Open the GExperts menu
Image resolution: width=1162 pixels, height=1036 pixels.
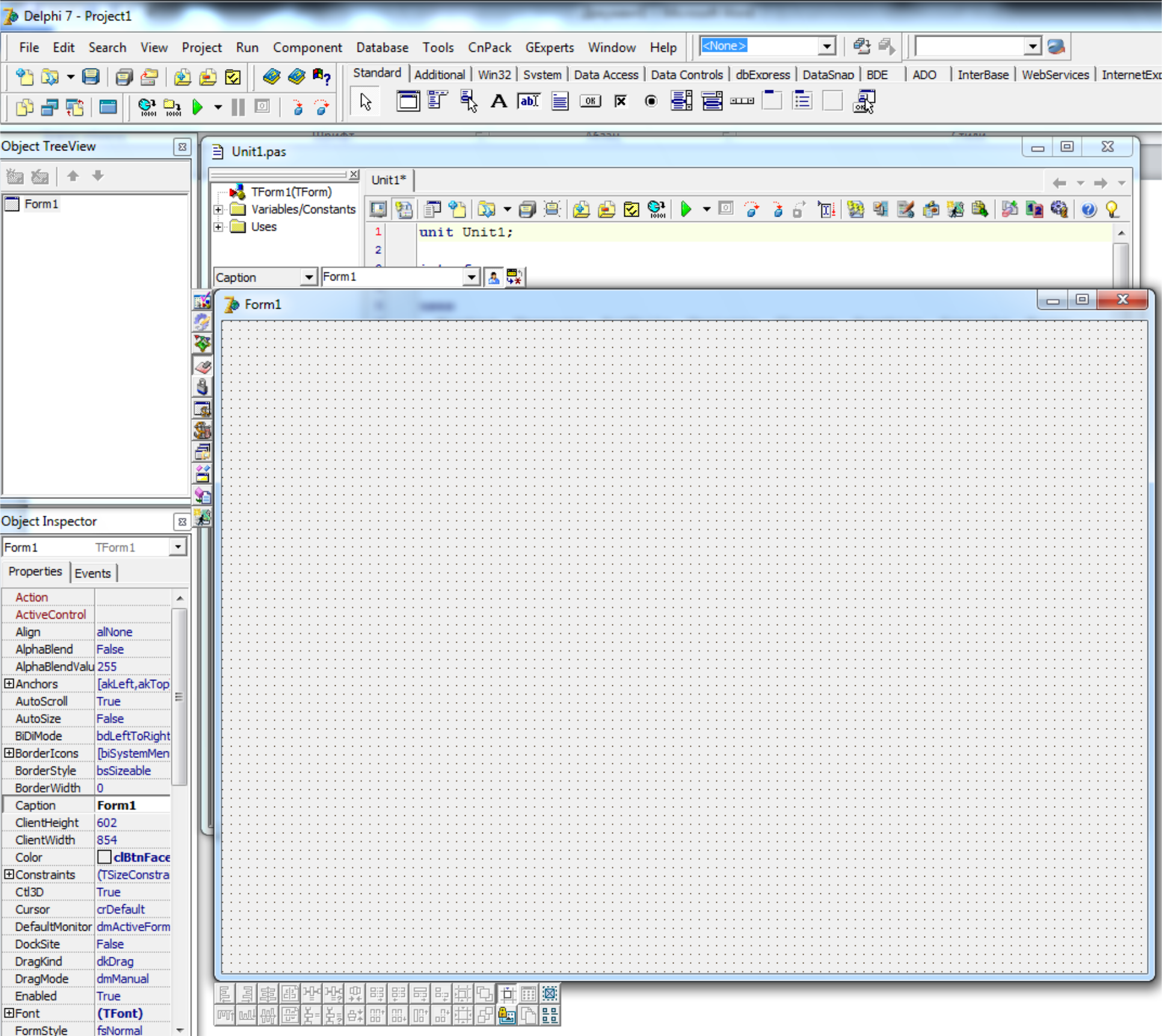tap(550, 48)
